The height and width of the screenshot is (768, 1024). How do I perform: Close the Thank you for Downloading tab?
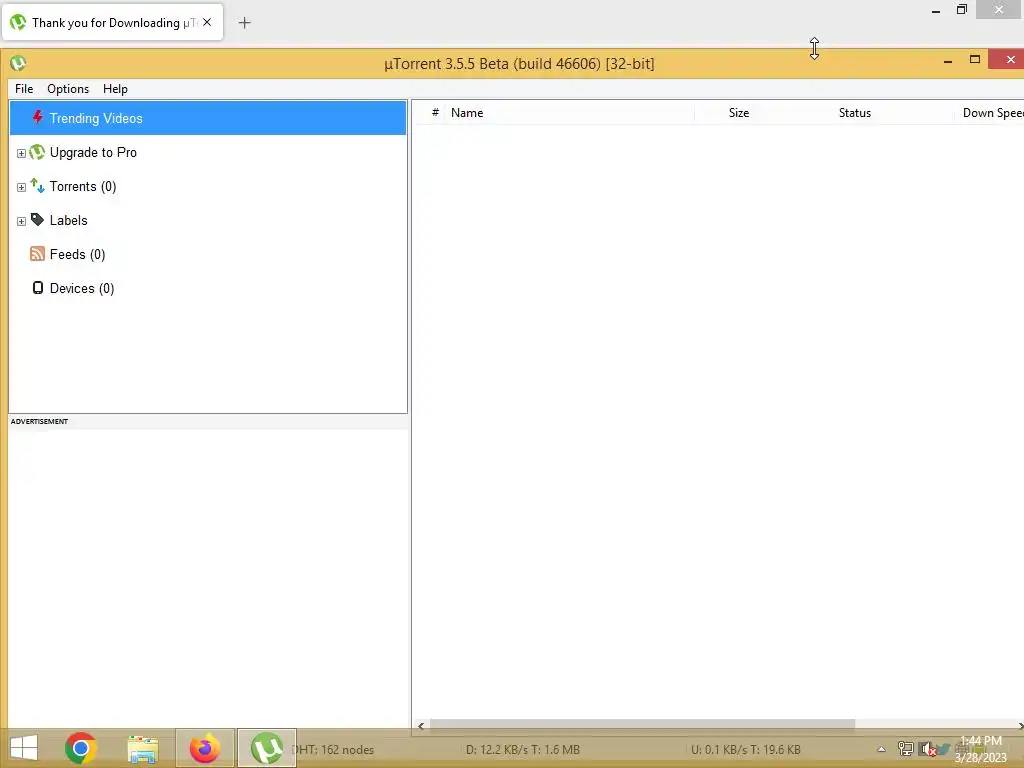[x=207, y=22]
